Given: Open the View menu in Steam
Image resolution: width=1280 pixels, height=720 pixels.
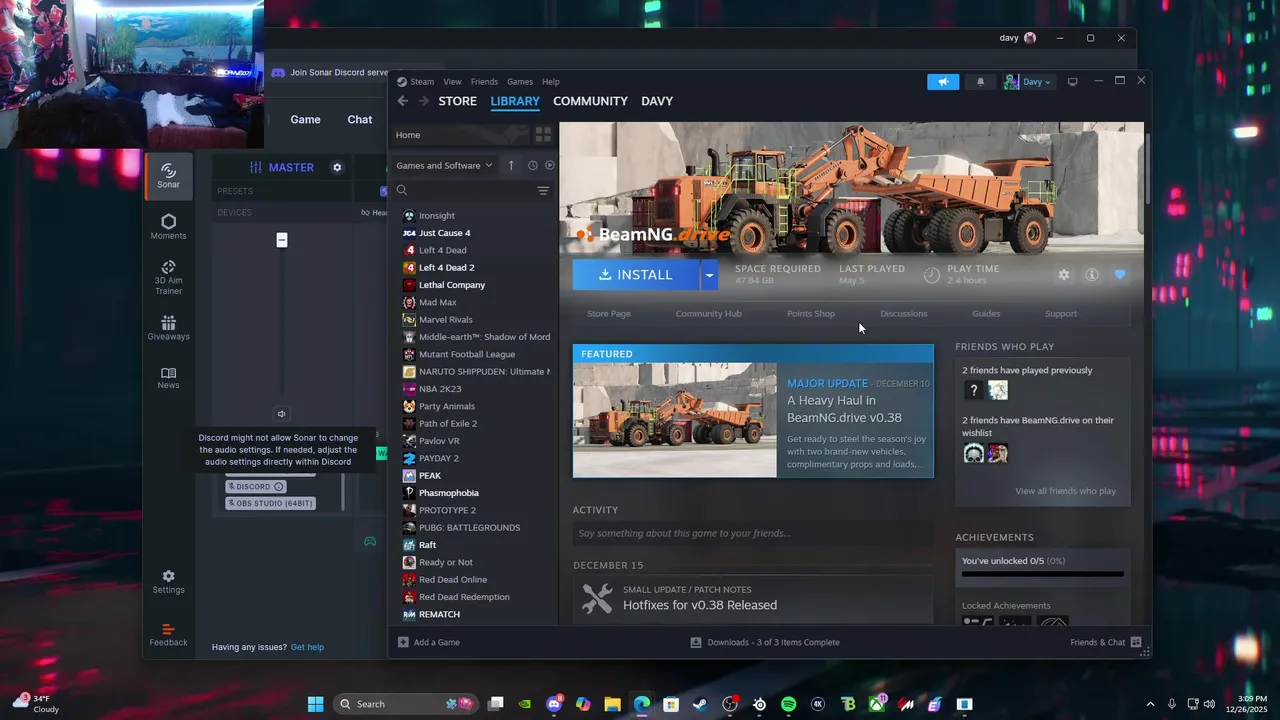Looking at the screenshot, I should coord(452,82).
